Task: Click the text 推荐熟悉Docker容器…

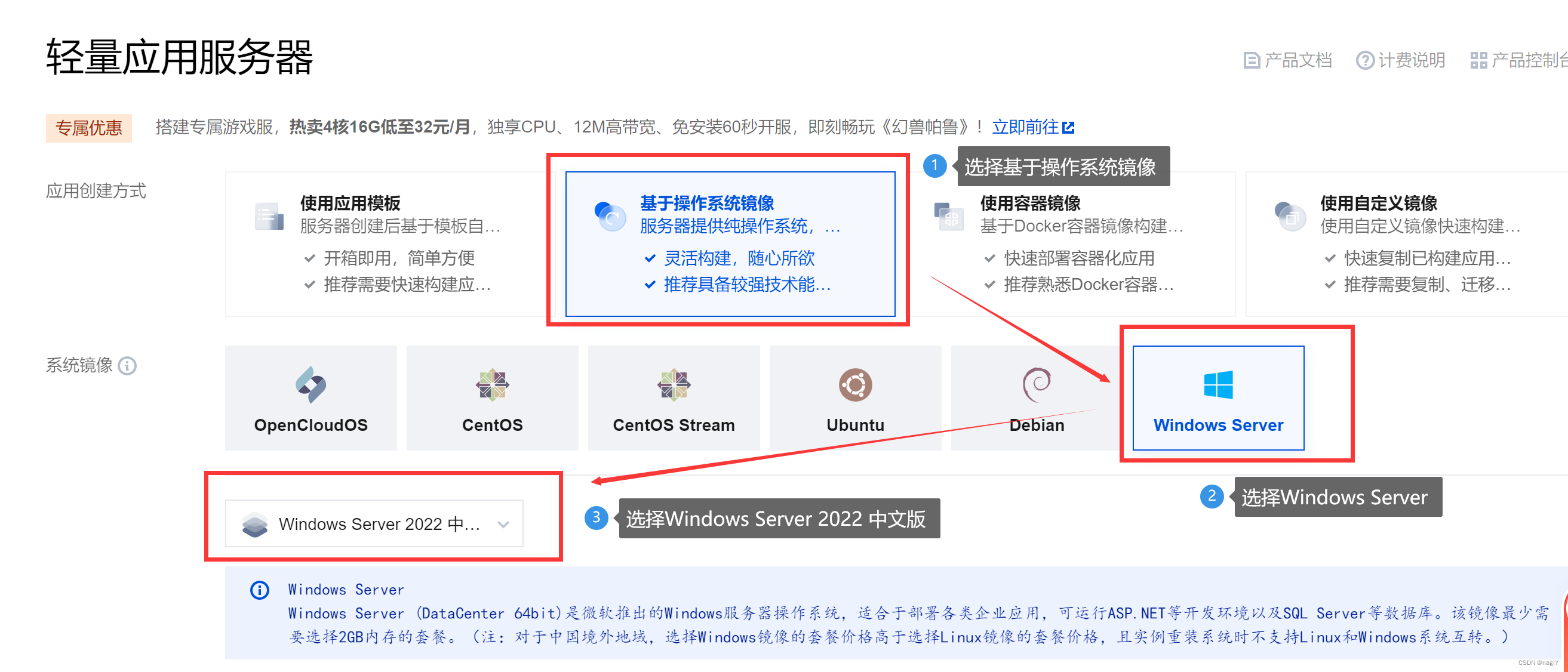Action: click(1089, 285)
